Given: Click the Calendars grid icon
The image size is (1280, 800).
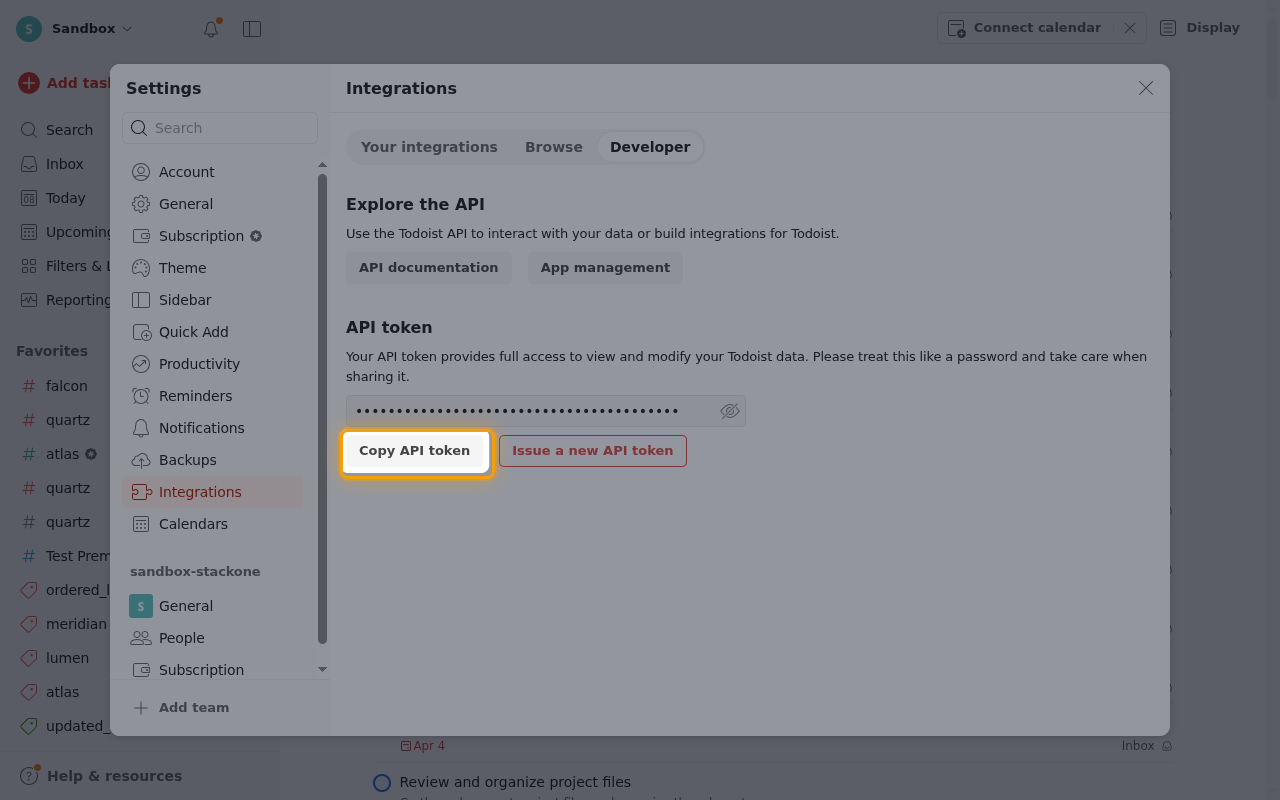Looking at the screenshot, I should (x=141, y=524).
